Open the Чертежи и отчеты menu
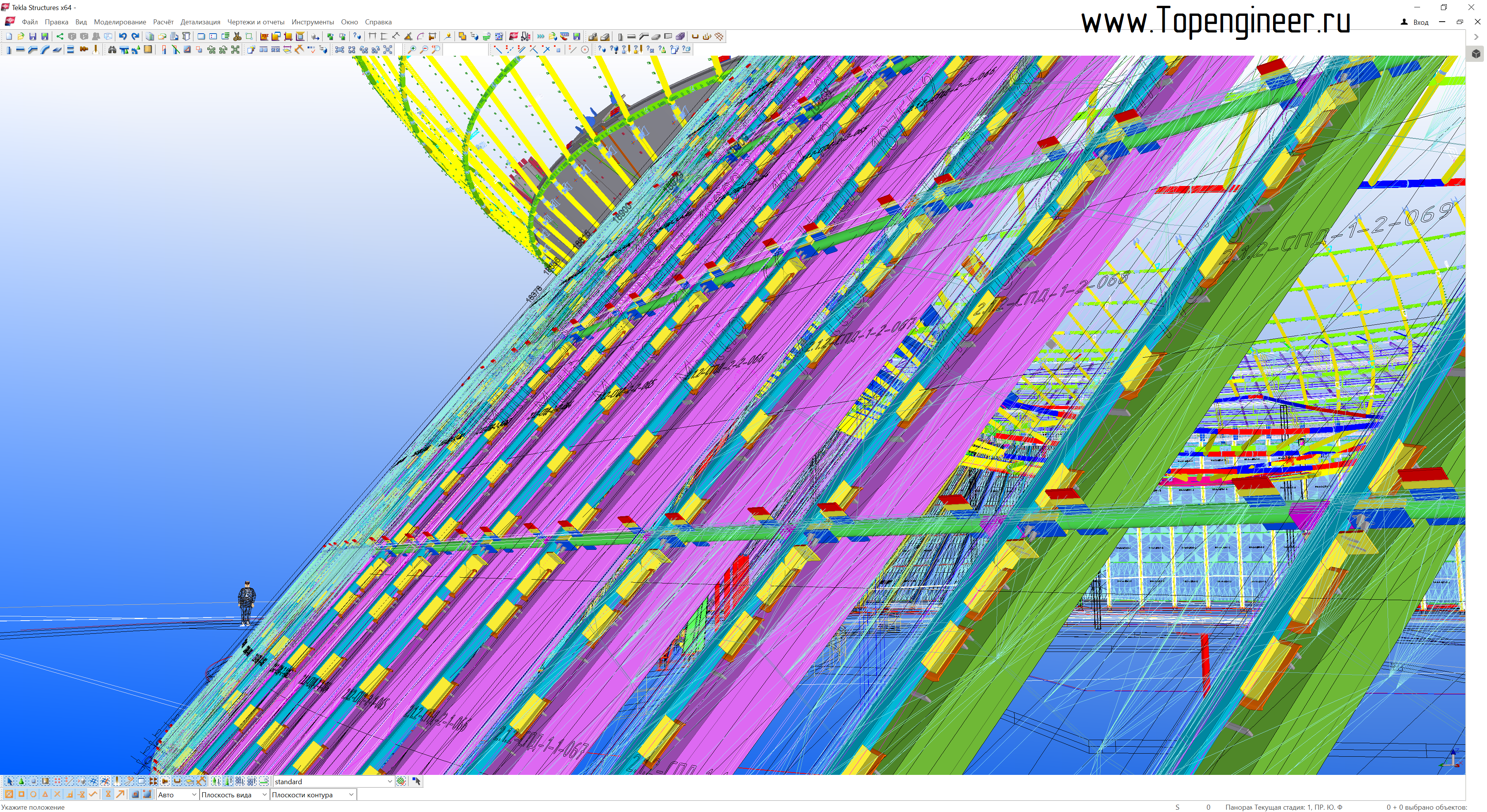Image resolution: width=1487 pixels, height=812 pixels. click(x=255, y=22)
